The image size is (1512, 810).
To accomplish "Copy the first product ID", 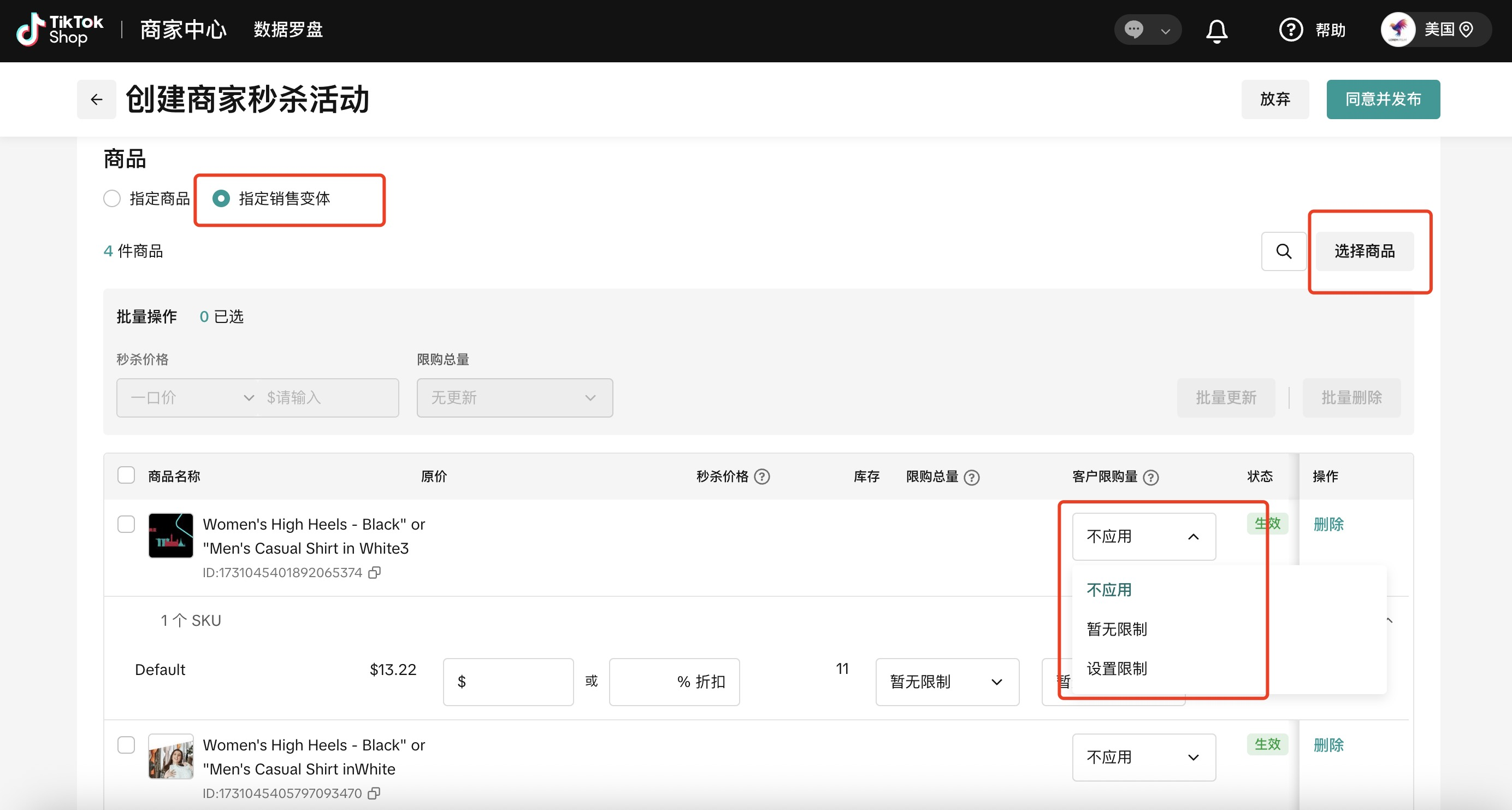I will tap(375, 572).
